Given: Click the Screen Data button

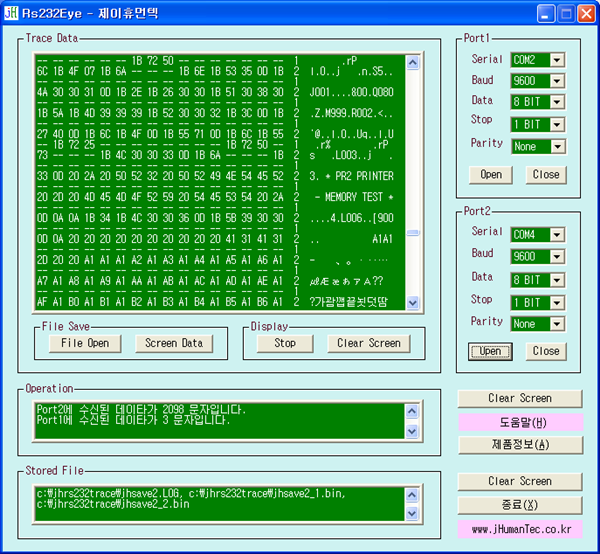Looking at the screenshot, I should (174, 343).
